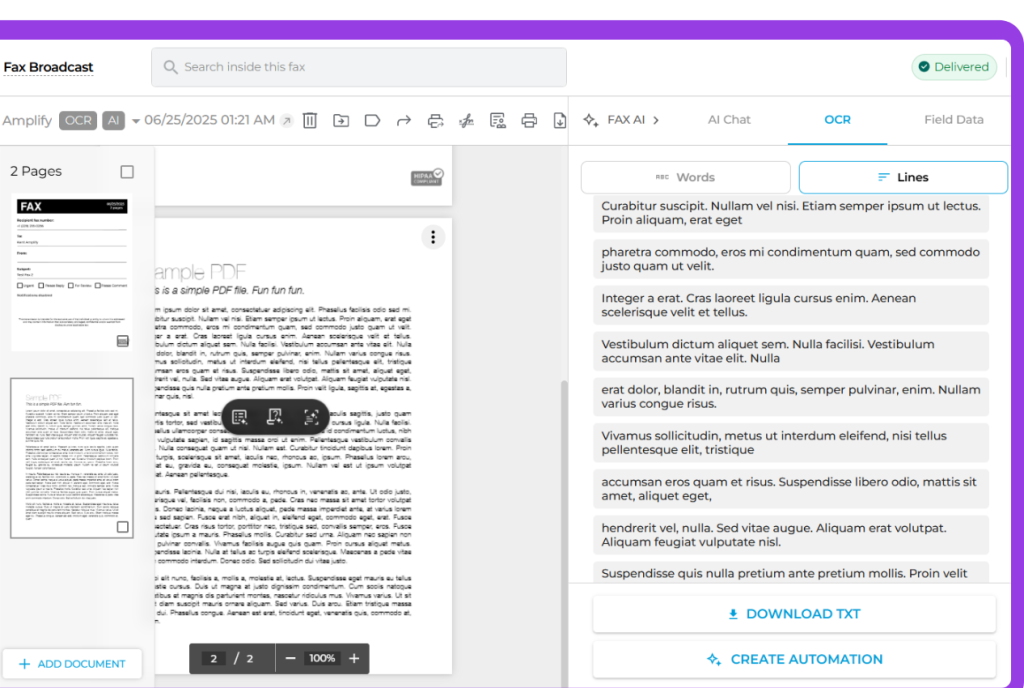
Task: Open the fax delete (trash) tool
Action: [x=310, y=120]
